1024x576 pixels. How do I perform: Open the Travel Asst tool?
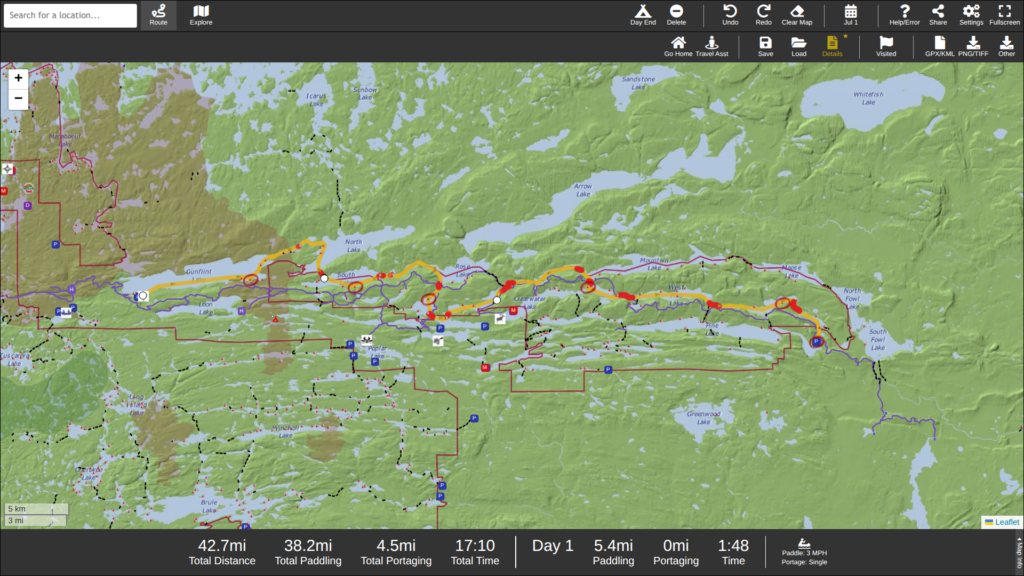tap(712, 46)
